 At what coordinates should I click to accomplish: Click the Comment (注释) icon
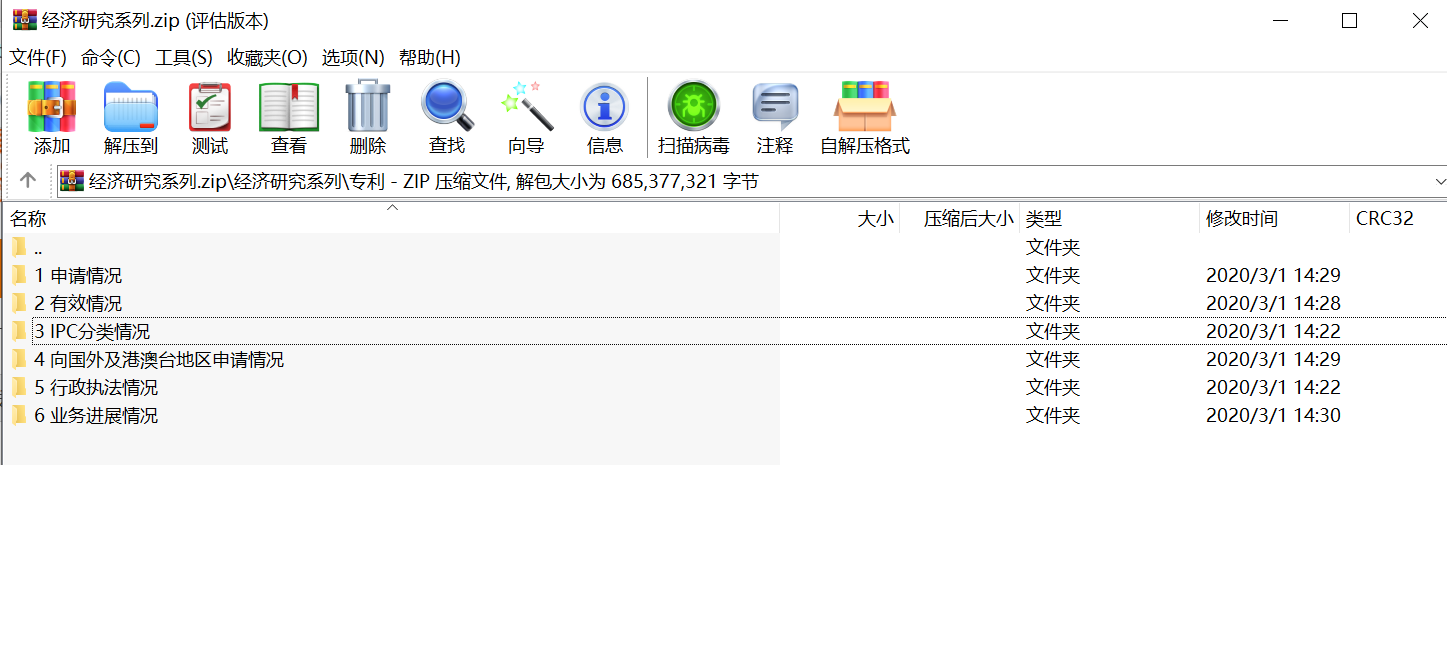[775, 107]
